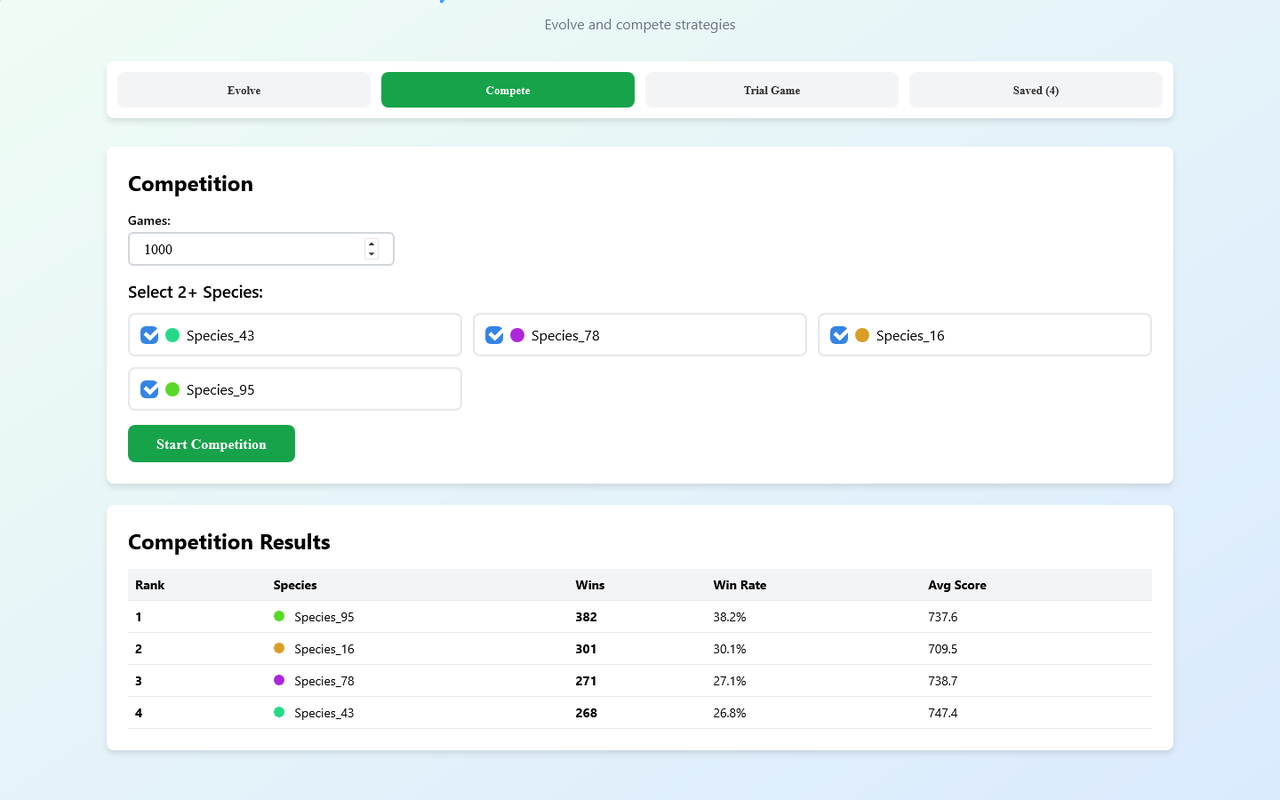Click the Rank column header
Viewport: 1280px width, 800px height.
coord(150,585)
